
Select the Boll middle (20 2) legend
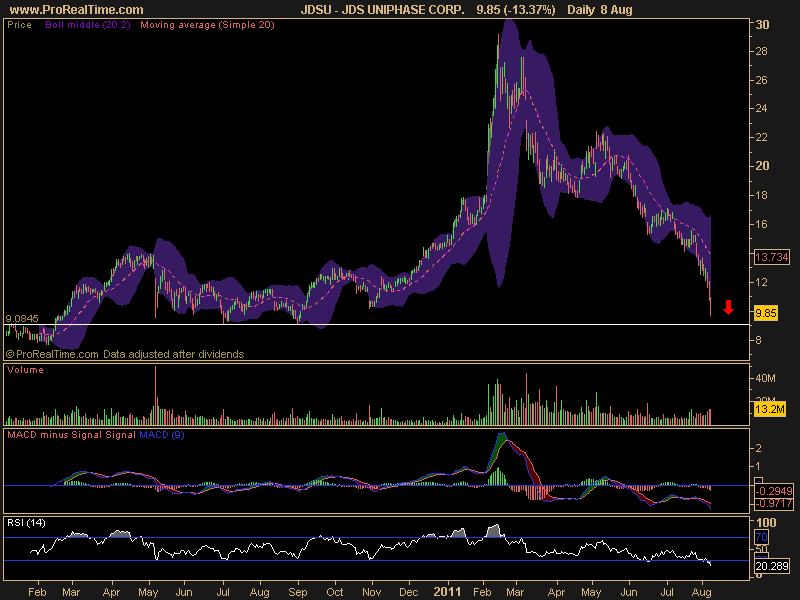pos(88,24)
